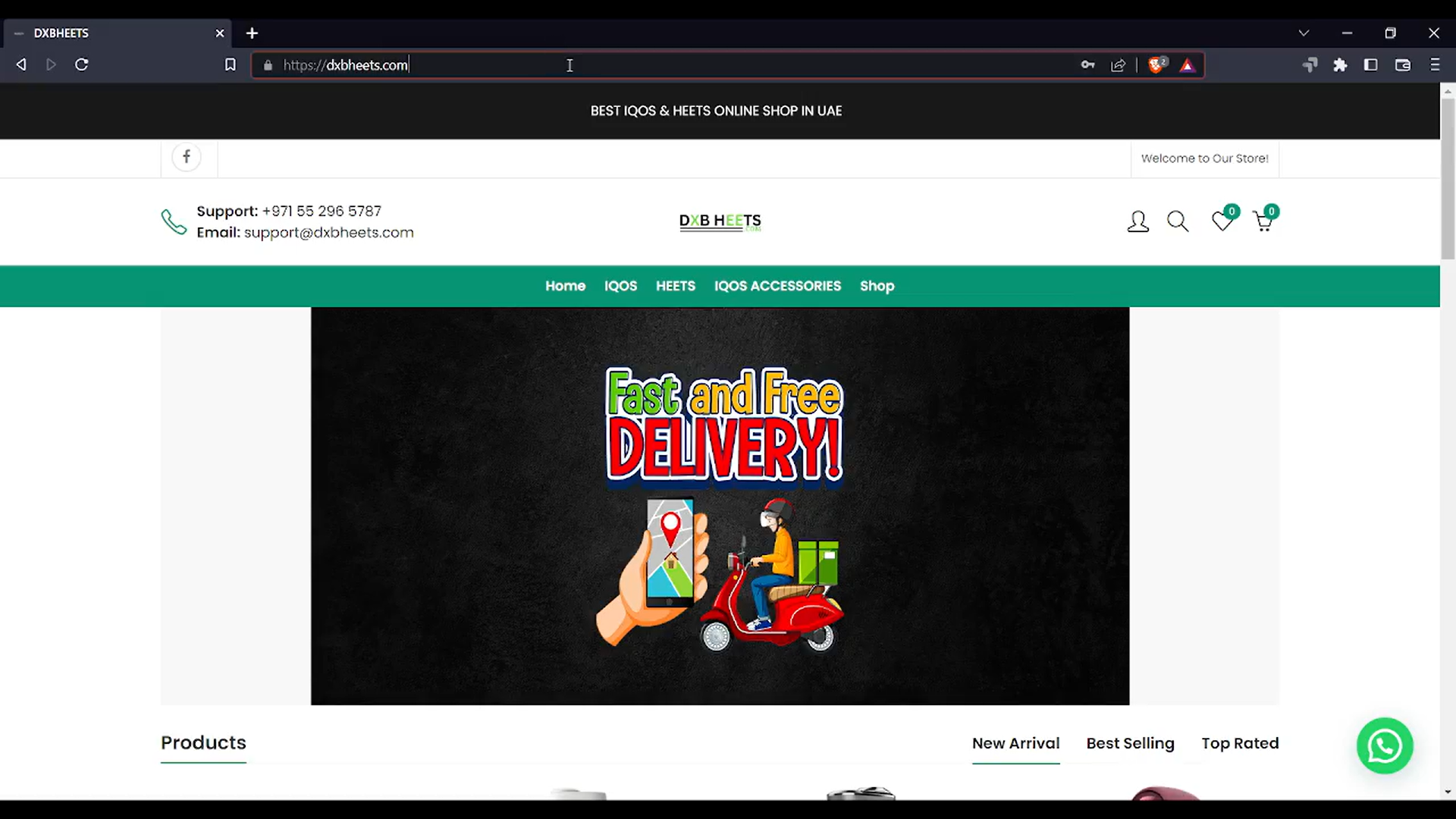Minimize the browser window

click(1347, 33)
